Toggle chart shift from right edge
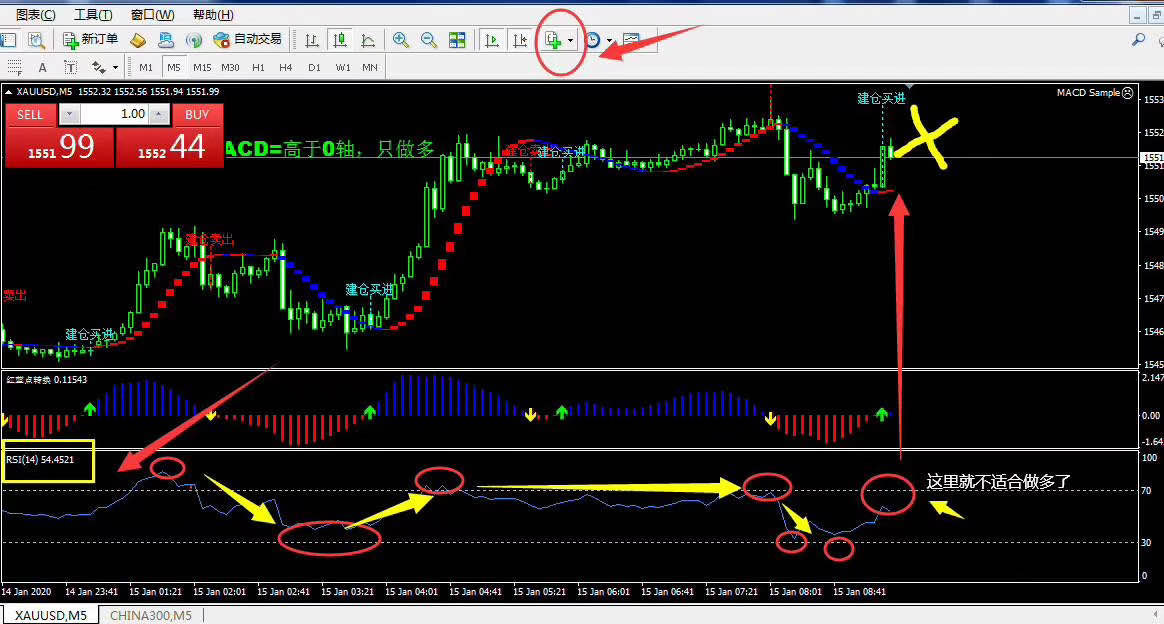This screenshot has width=1164, height=624. pos(520,40)
